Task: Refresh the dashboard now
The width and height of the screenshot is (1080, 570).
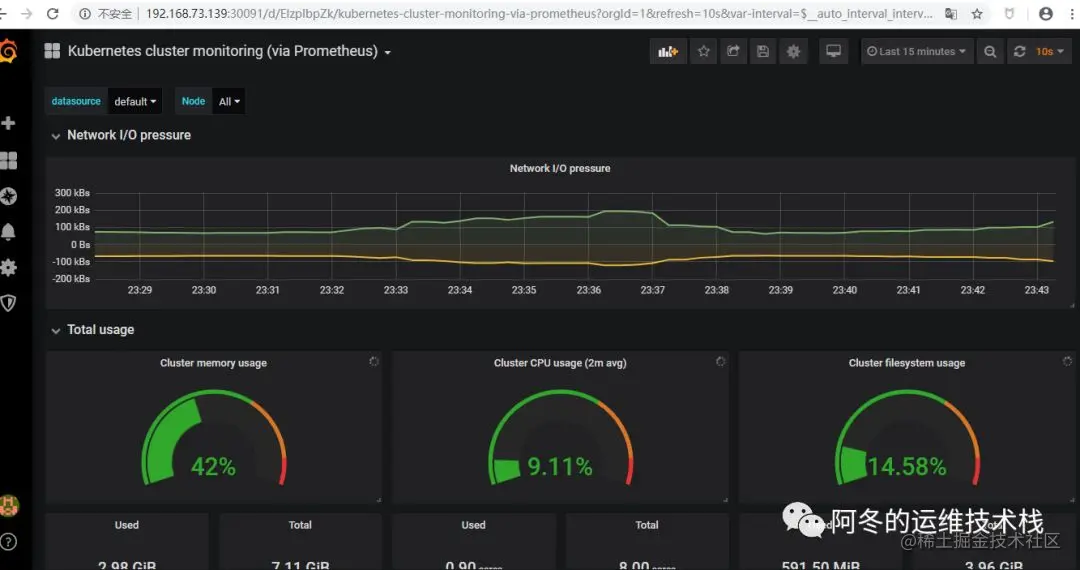Action: (x=1019, y=52)
